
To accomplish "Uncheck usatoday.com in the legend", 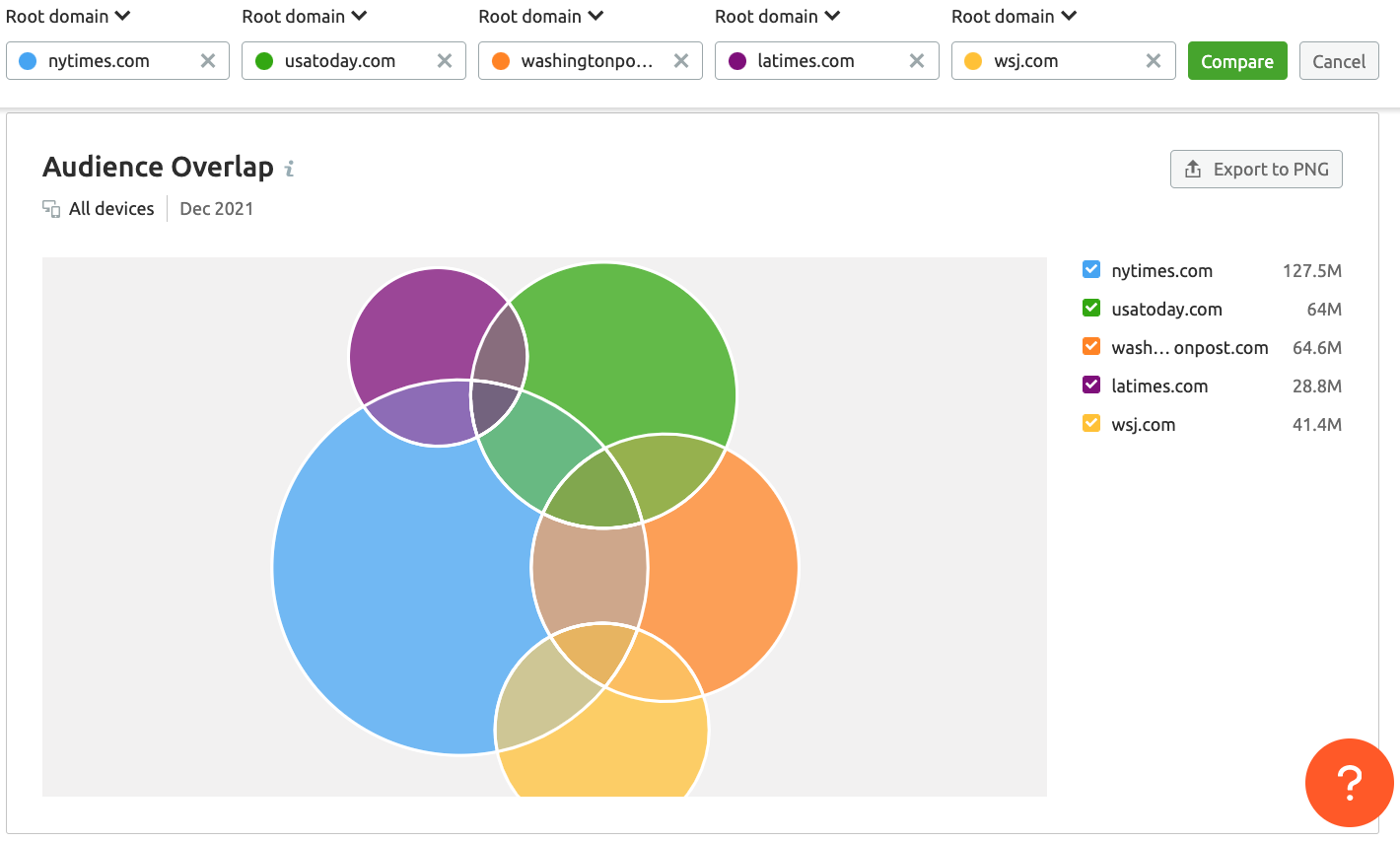I will (1091, 308).
